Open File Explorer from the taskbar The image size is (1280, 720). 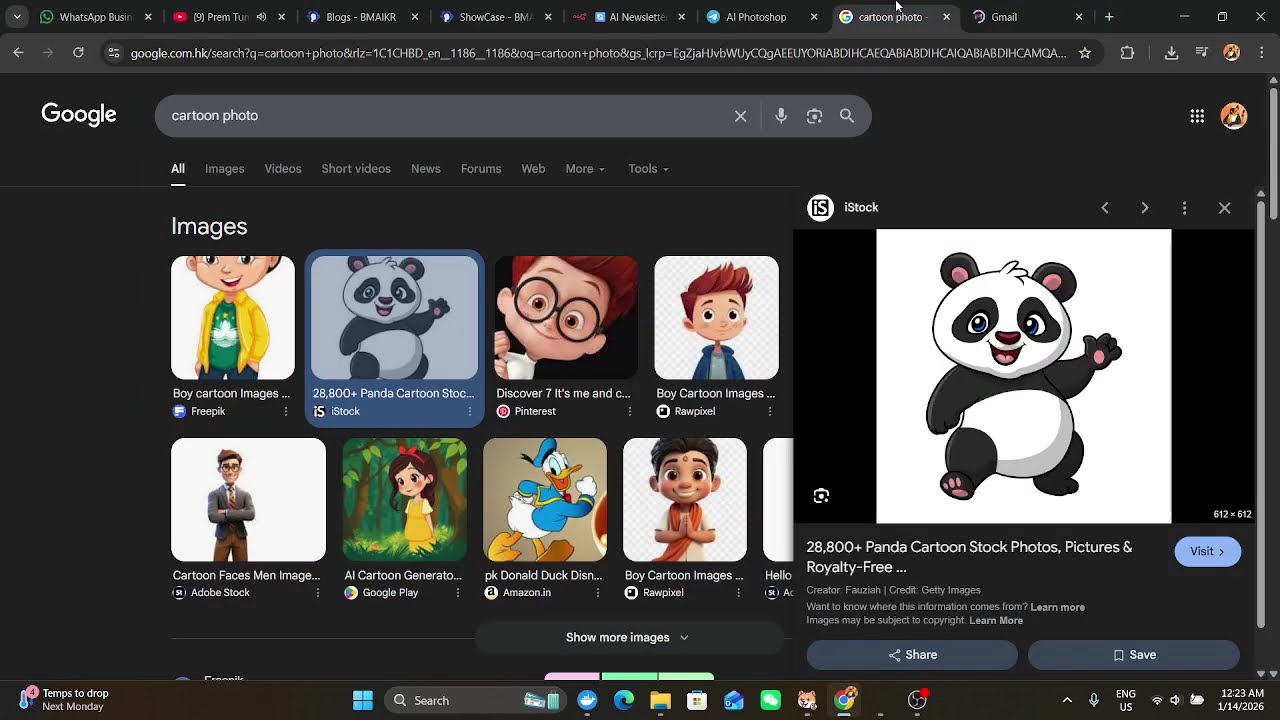[660, 700]
